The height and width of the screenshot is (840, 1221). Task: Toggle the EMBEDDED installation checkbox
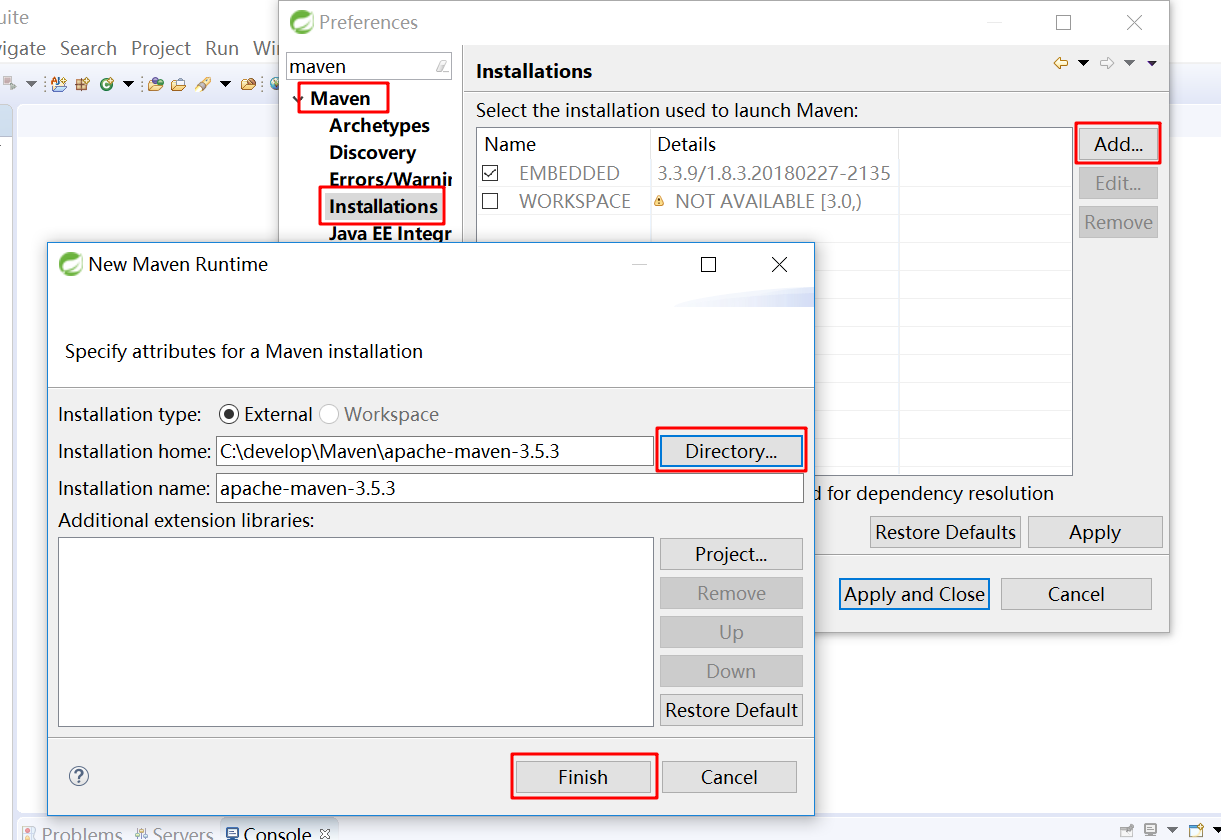click(490, 173)
